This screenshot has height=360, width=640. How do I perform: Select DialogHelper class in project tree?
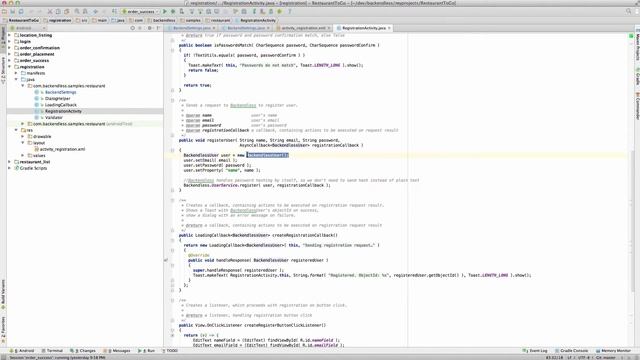click(57, 98)
